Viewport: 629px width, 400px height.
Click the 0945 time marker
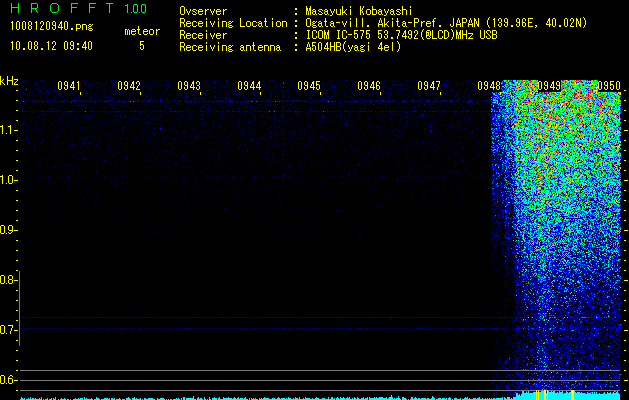click(309, 86)
